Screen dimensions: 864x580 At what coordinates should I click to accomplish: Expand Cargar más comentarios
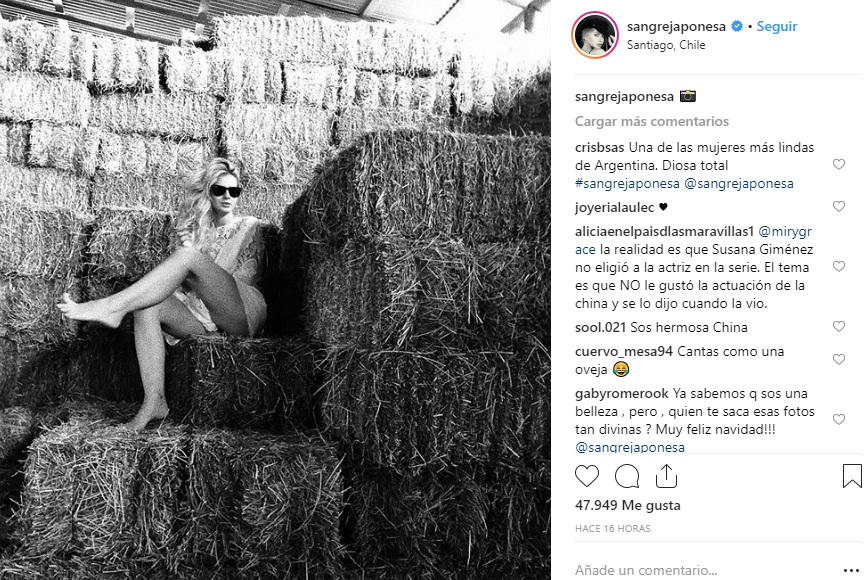coord(652,121)
